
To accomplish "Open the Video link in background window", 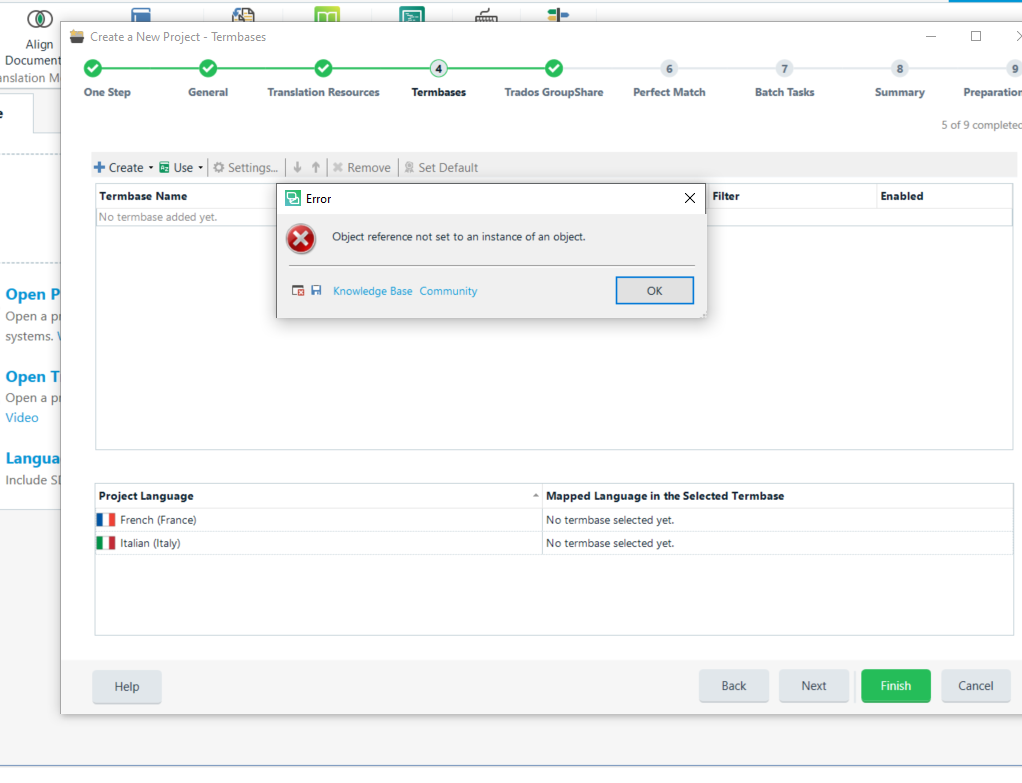I will (x=22, y=418).
